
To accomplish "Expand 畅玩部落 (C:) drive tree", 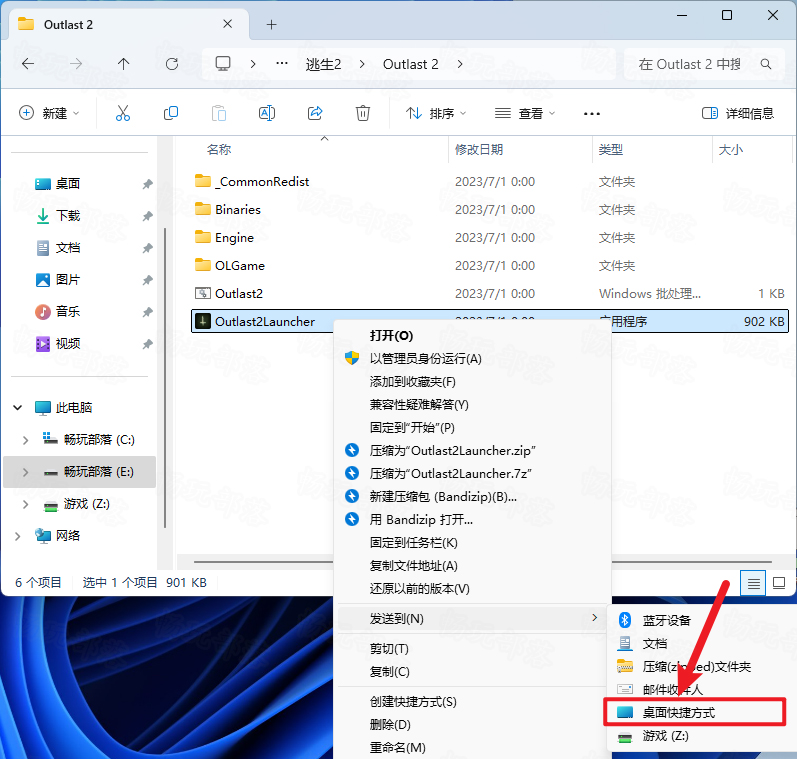I will click(x=25, y=440).
